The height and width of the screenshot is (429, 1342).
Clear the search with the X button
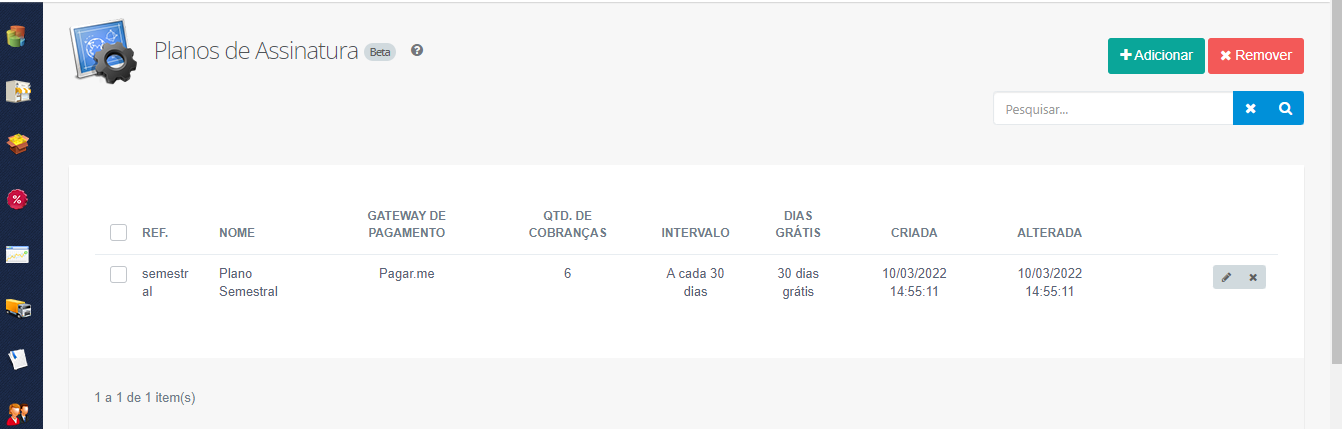click(1250, 108)
